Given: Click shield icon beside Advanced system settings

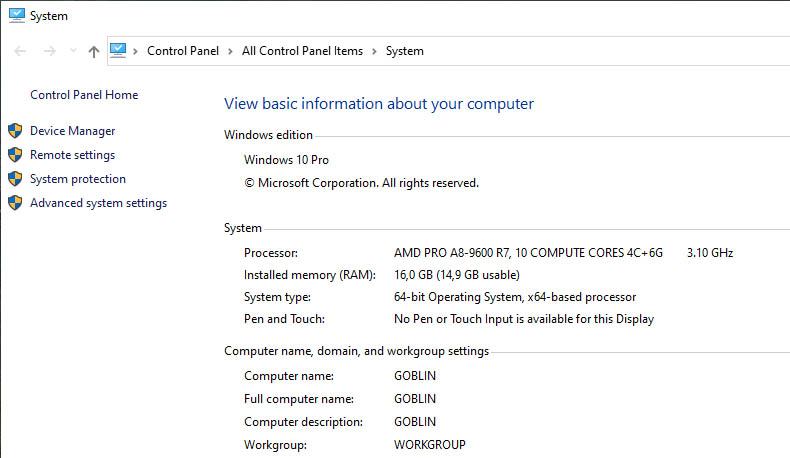Looking at the screenshot, I should click(x=15, y=203).
